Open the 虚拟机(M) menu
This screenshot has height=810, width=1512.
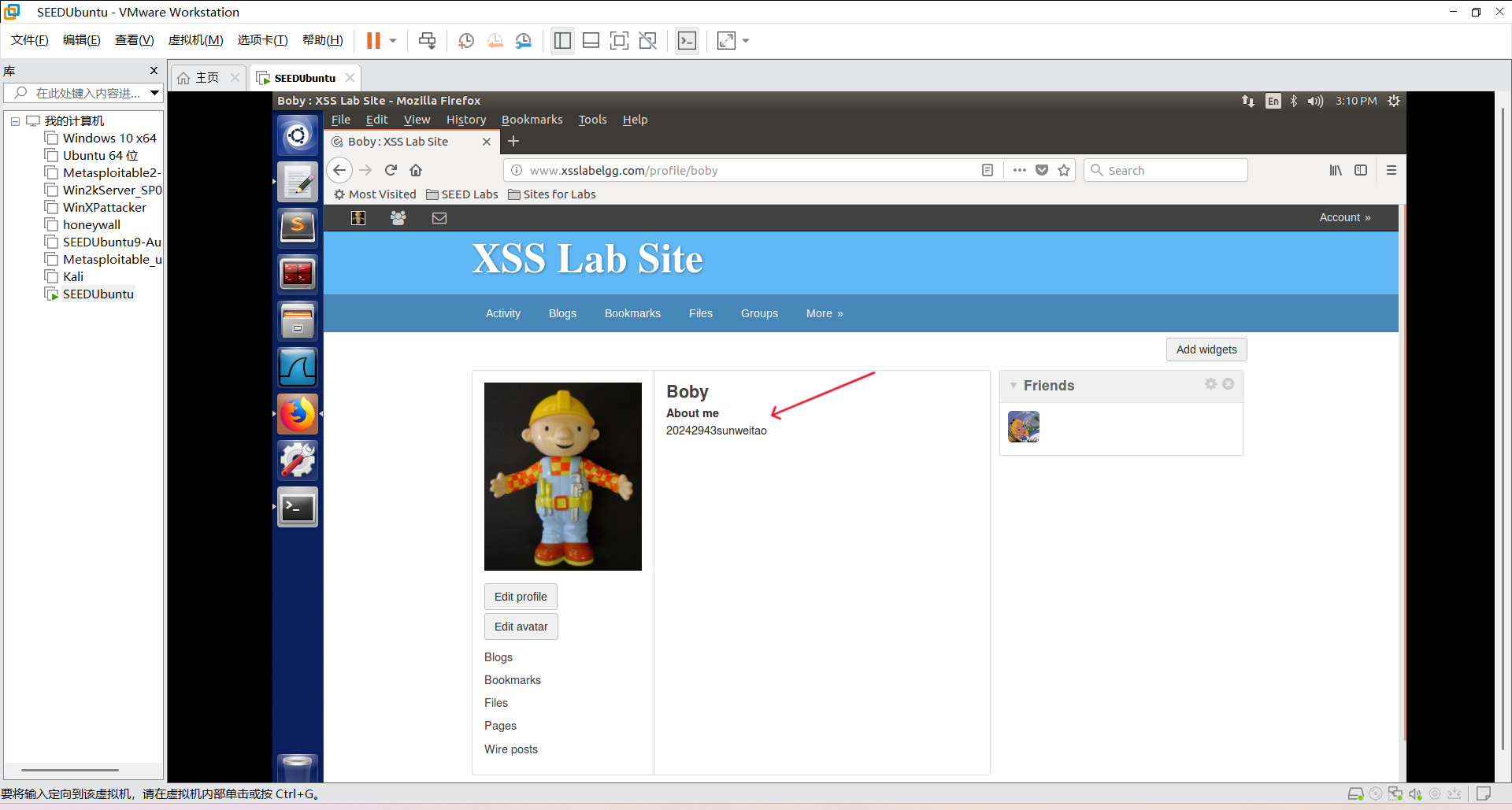196,40
